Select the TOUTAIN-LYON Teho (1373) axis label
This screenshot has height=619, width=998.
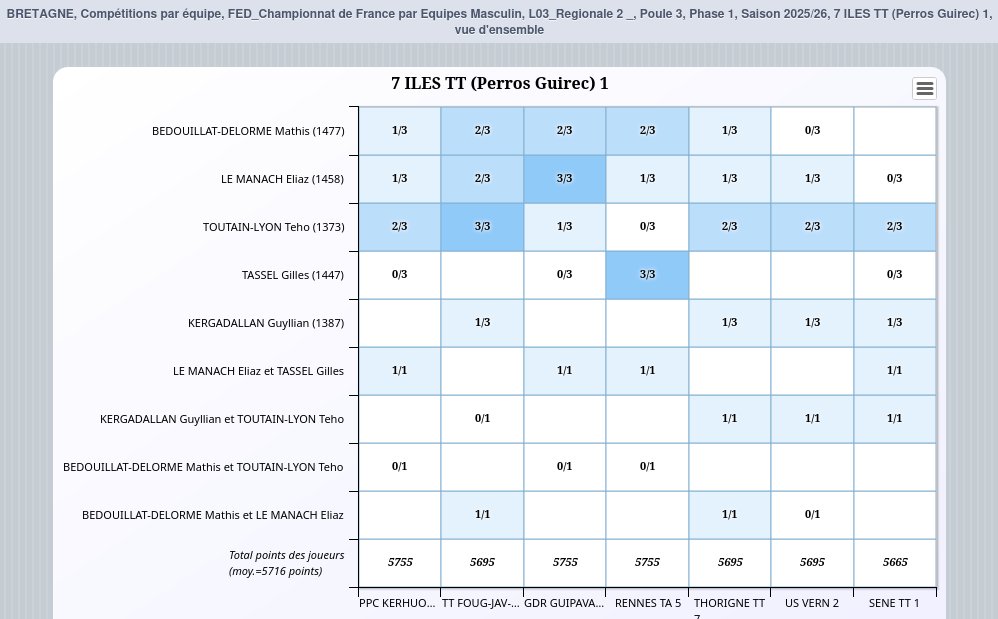(x=273, y=227)
